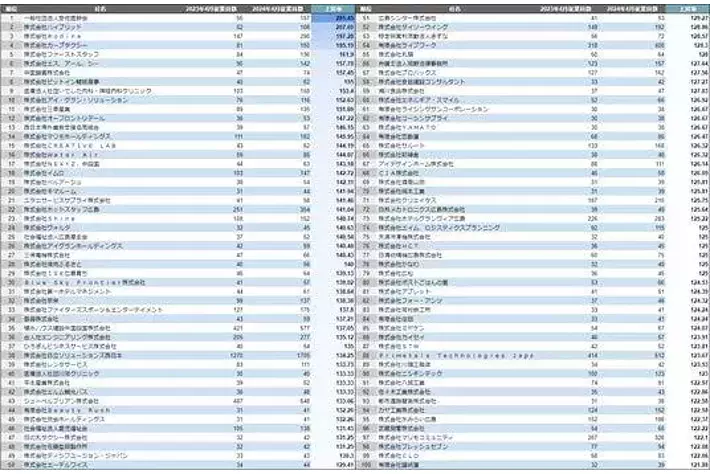Select the right table's 上昇率 column header

pos(688,7)
